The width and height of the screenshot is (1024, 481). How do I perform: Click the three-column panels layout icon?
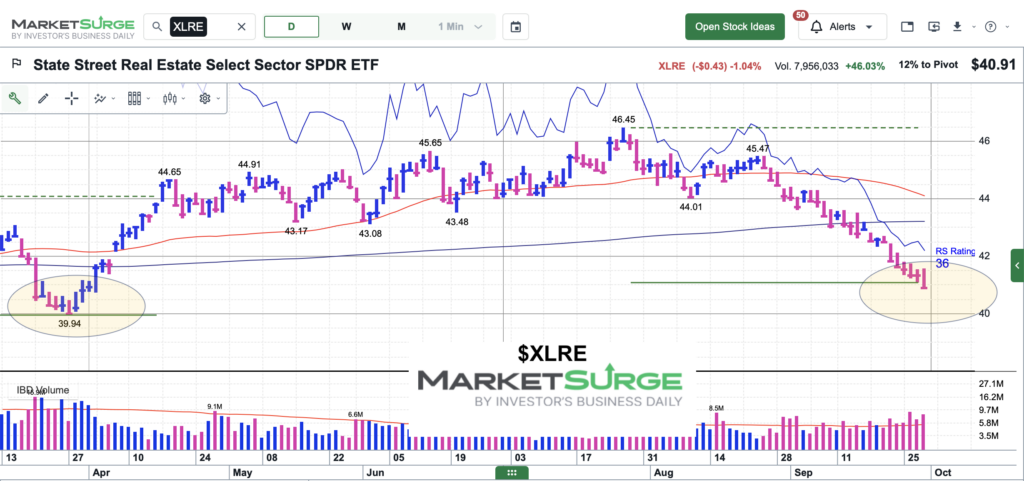click(x=135, y=99)
